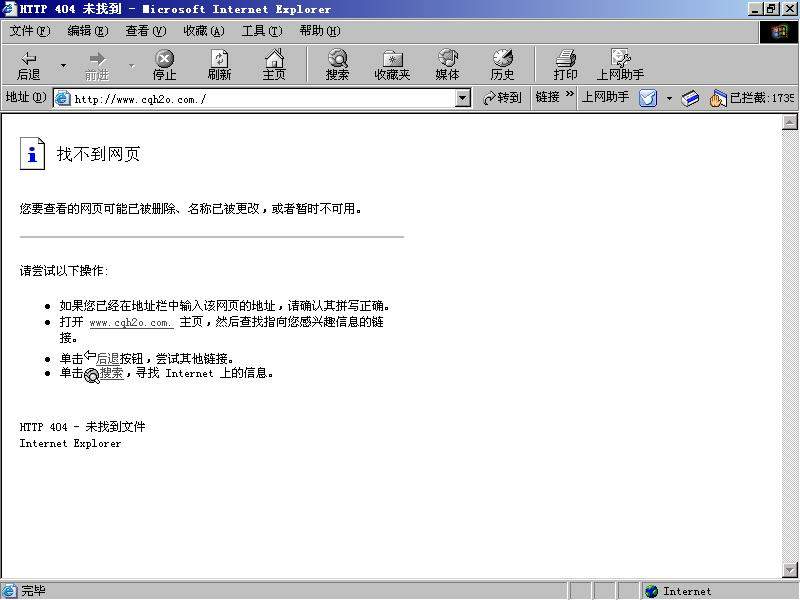Open the 编辑(E) menu

88,31
